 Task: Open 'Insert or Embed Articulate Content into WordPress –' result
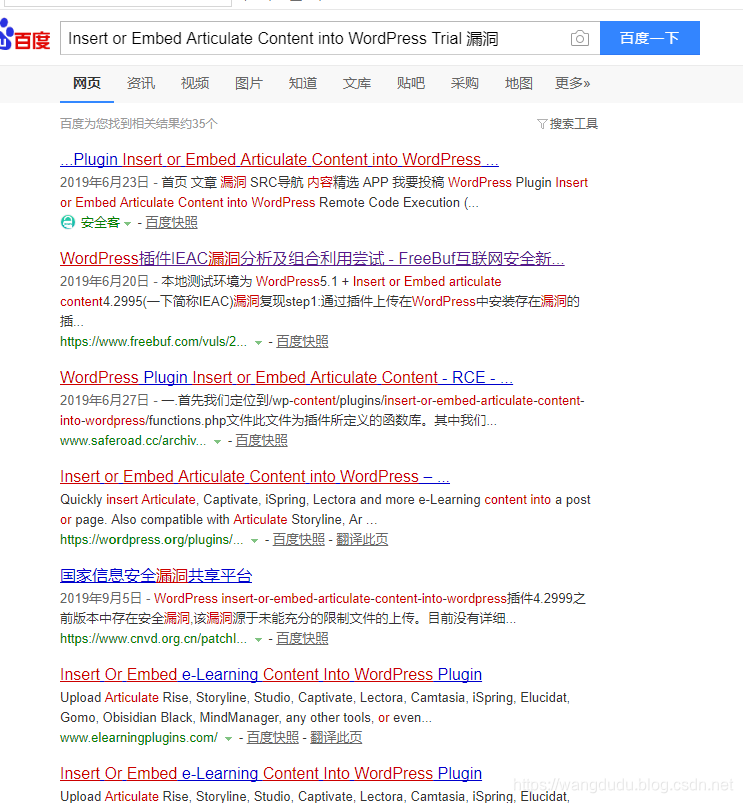[254, 476]
